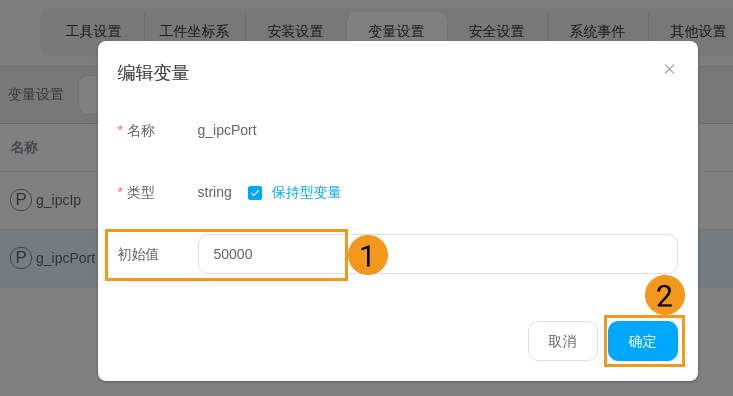Switch to the 工具设置 tab
The image size is (733, 396).
point(93,31)
